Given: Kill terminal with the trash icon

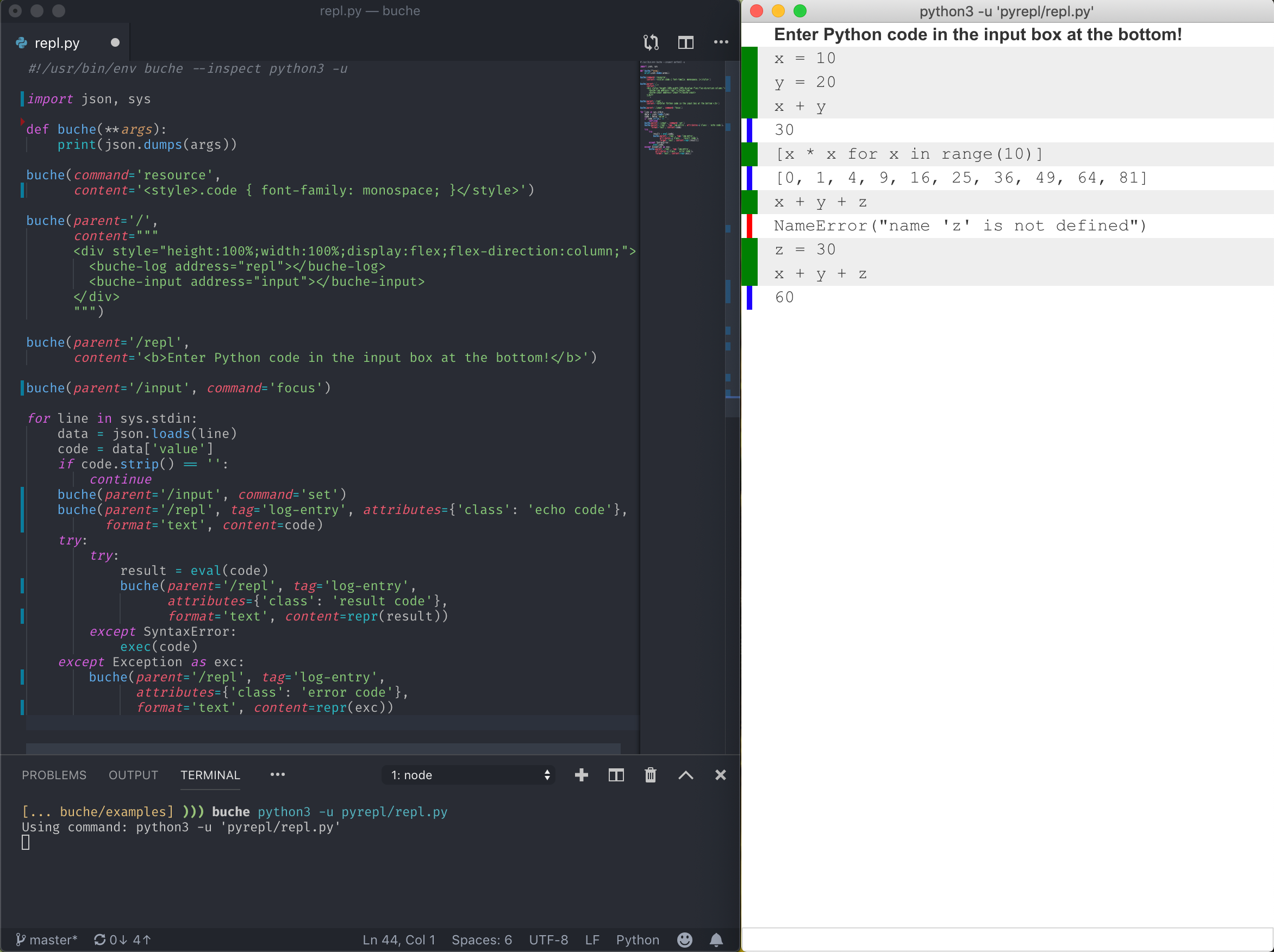Looking at the screenshot, I should tap(650, 775).
